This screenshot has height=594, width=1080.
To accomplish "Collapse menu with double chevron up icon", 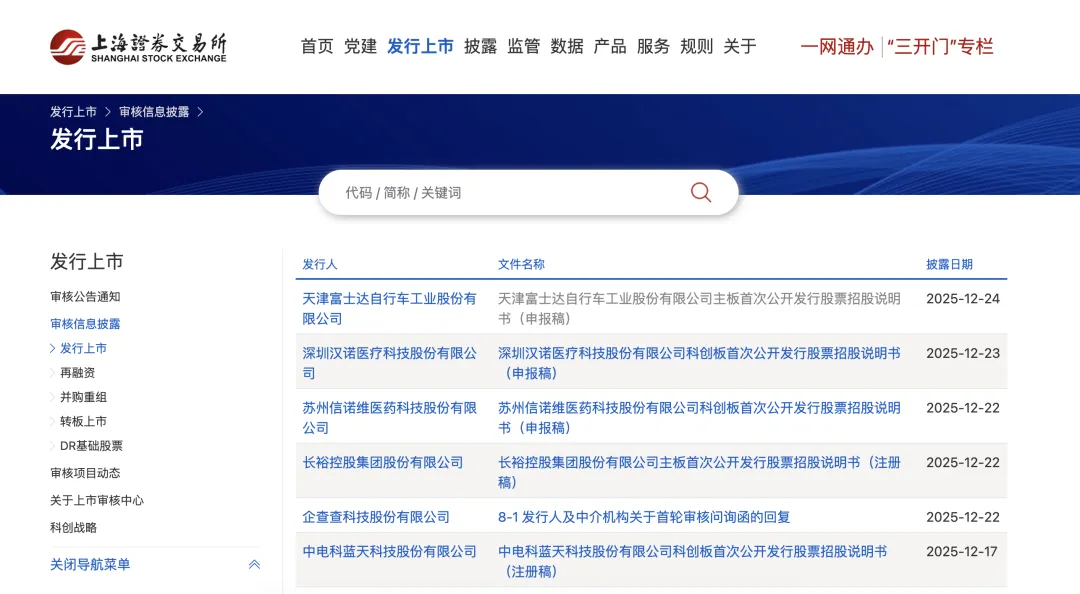I will [254, 564].
